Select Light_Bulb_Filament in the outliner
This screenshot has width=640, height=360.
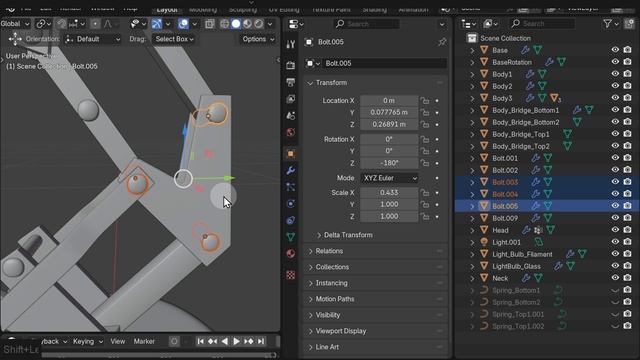point(522,254)
